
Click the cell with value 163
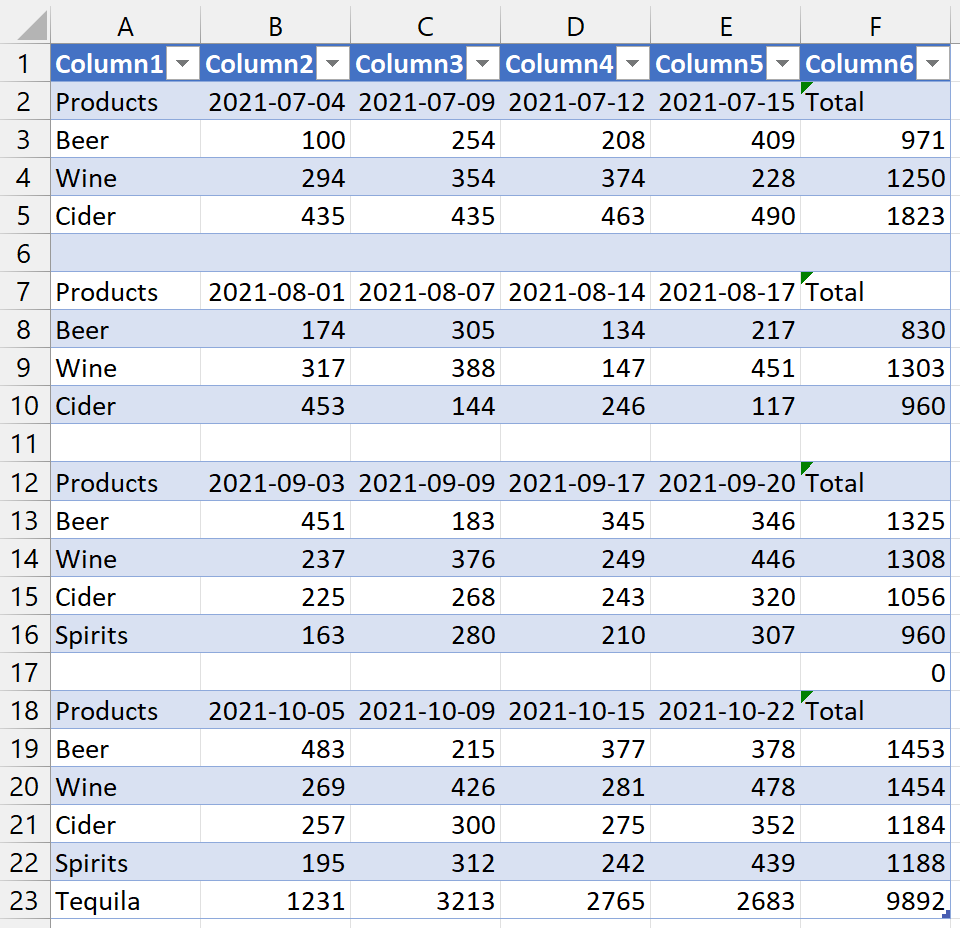pos(276,634)
